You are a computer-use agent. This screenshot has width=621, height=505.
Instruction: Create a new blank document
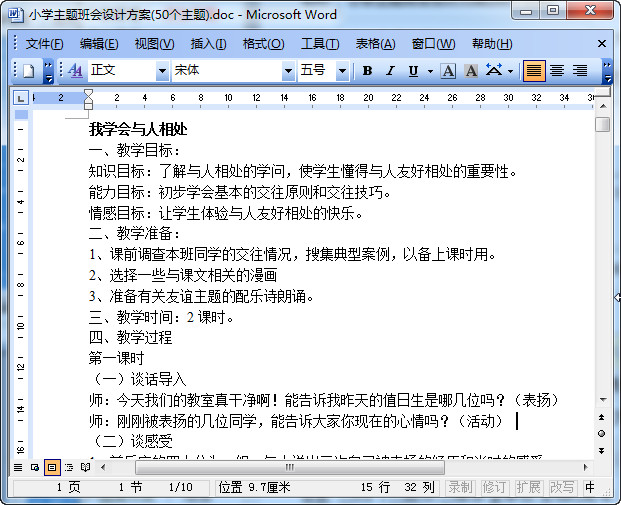29,71
